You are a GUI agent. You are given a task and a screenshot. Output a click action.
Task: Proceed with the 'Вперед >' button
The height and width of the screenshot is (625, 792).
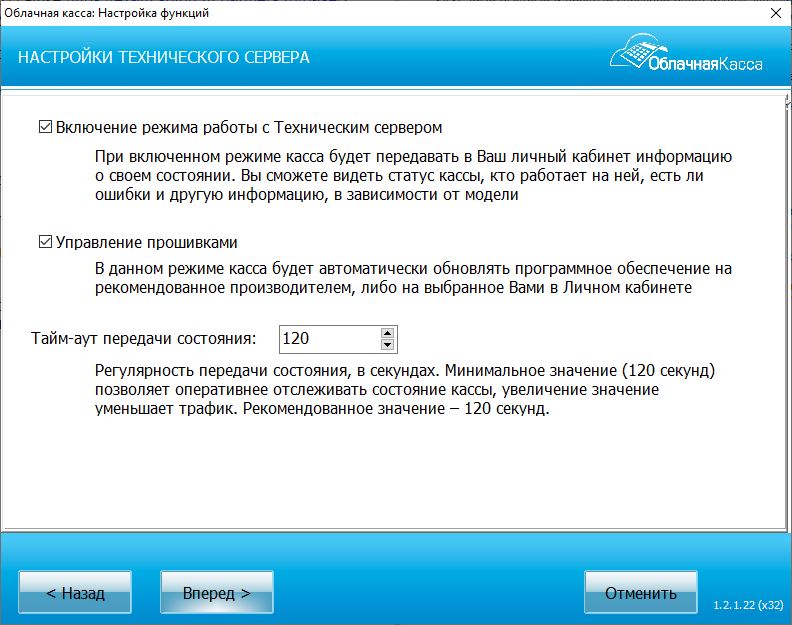pyautogui.click(x=216, y=593)
